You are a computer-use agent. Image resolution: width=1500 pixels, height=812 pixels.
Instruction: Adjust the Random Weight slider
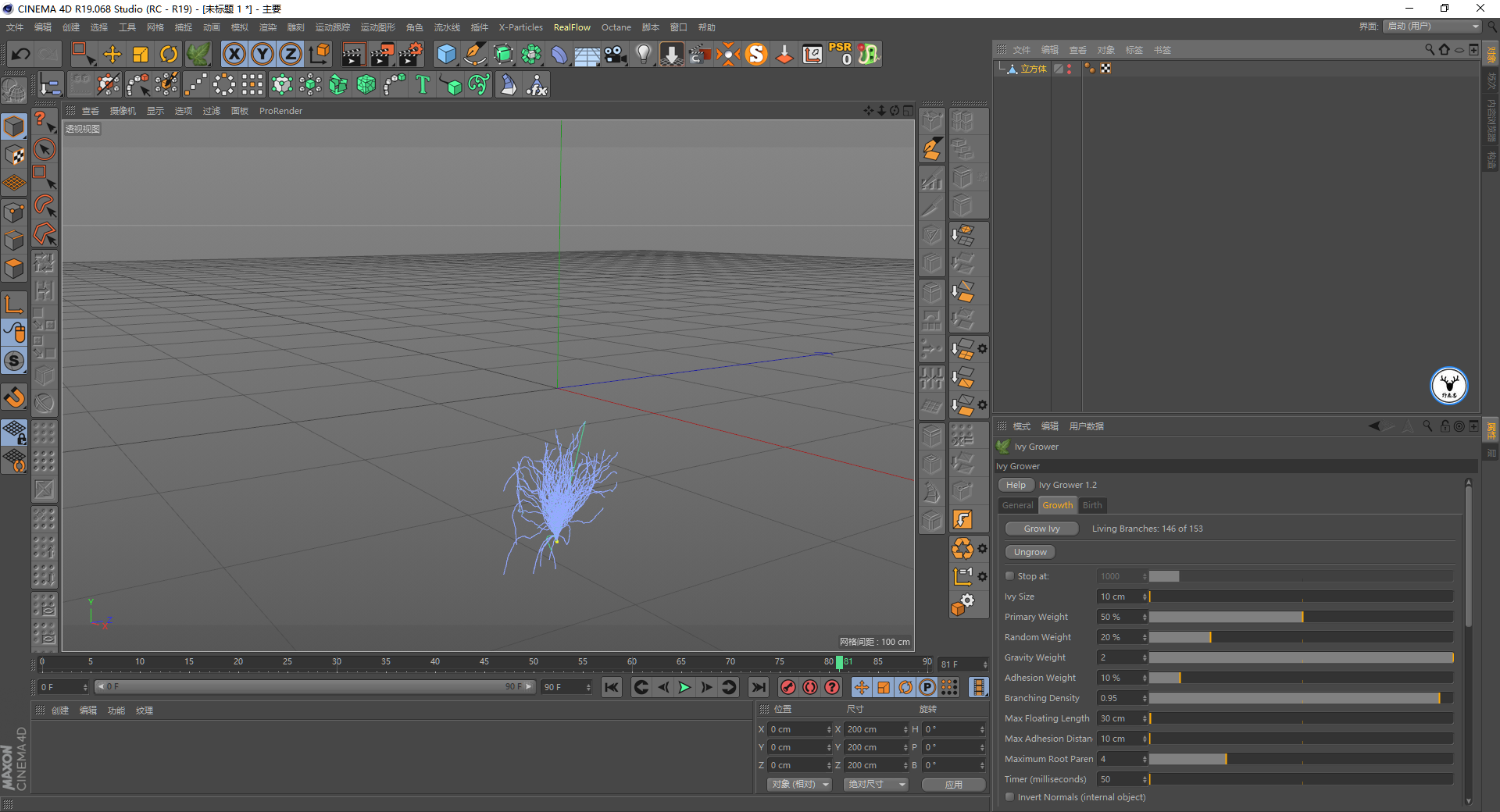pos(1301,637)
